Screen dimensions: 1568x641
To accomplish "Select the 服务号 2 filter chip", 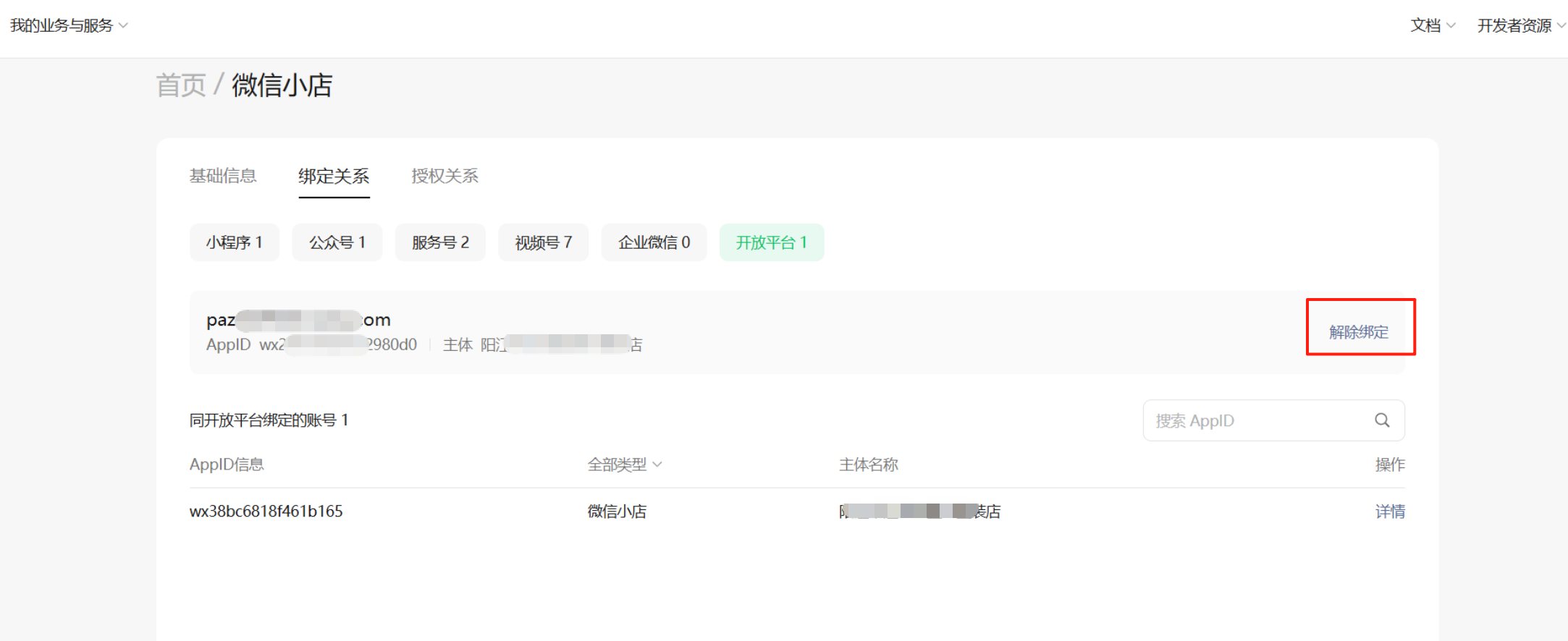I will click(x=440, y=242).
